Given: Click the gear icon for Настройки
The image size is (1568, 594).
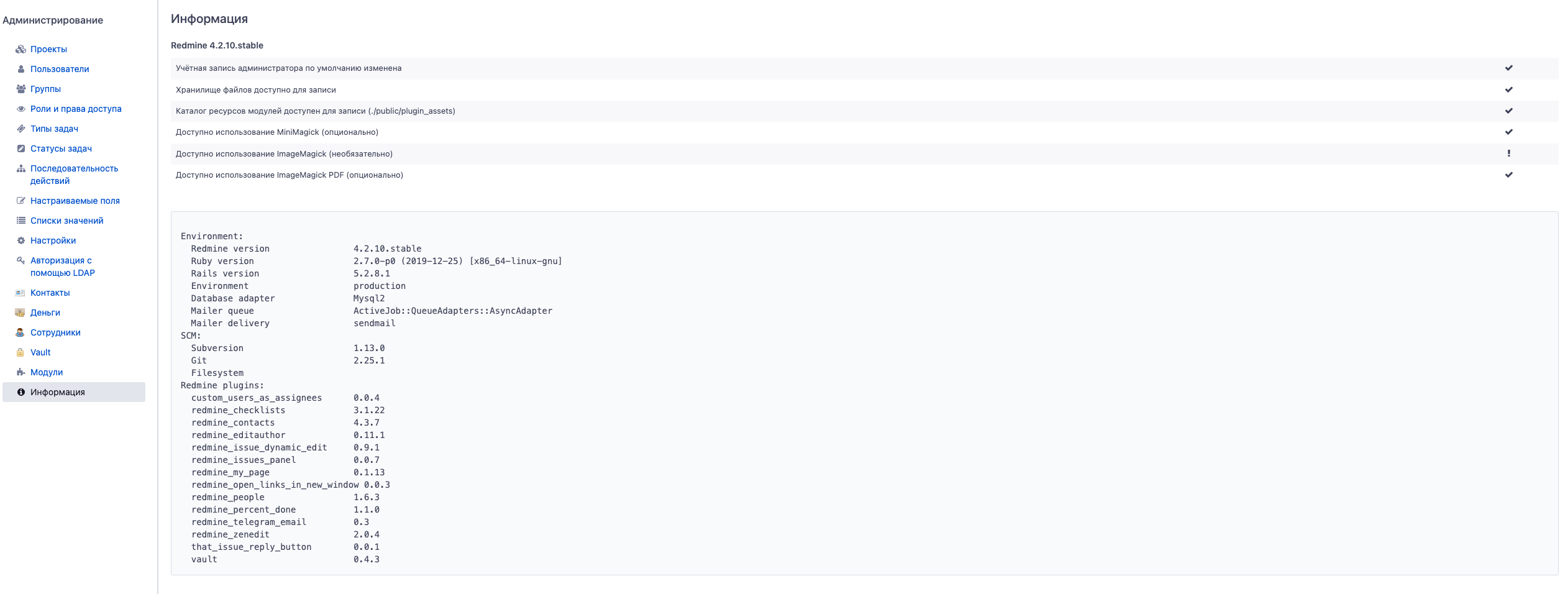Looking at the screenshot, I should 21,240.
